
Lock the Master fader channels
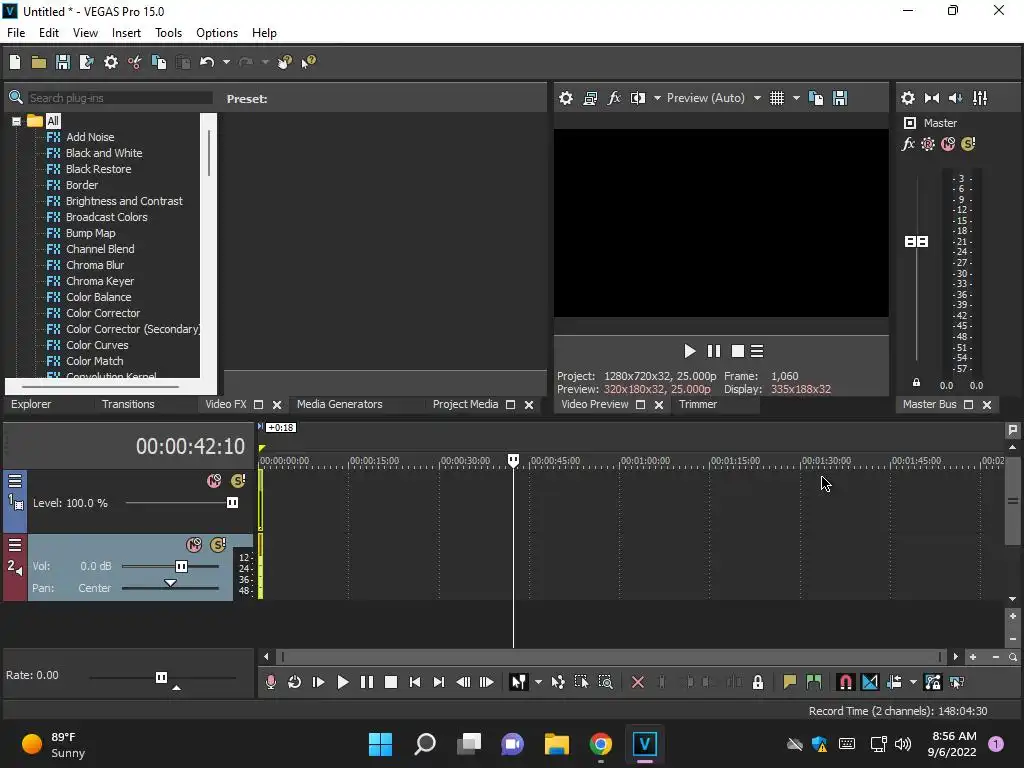pyautogui.click(x=916, y=383)
